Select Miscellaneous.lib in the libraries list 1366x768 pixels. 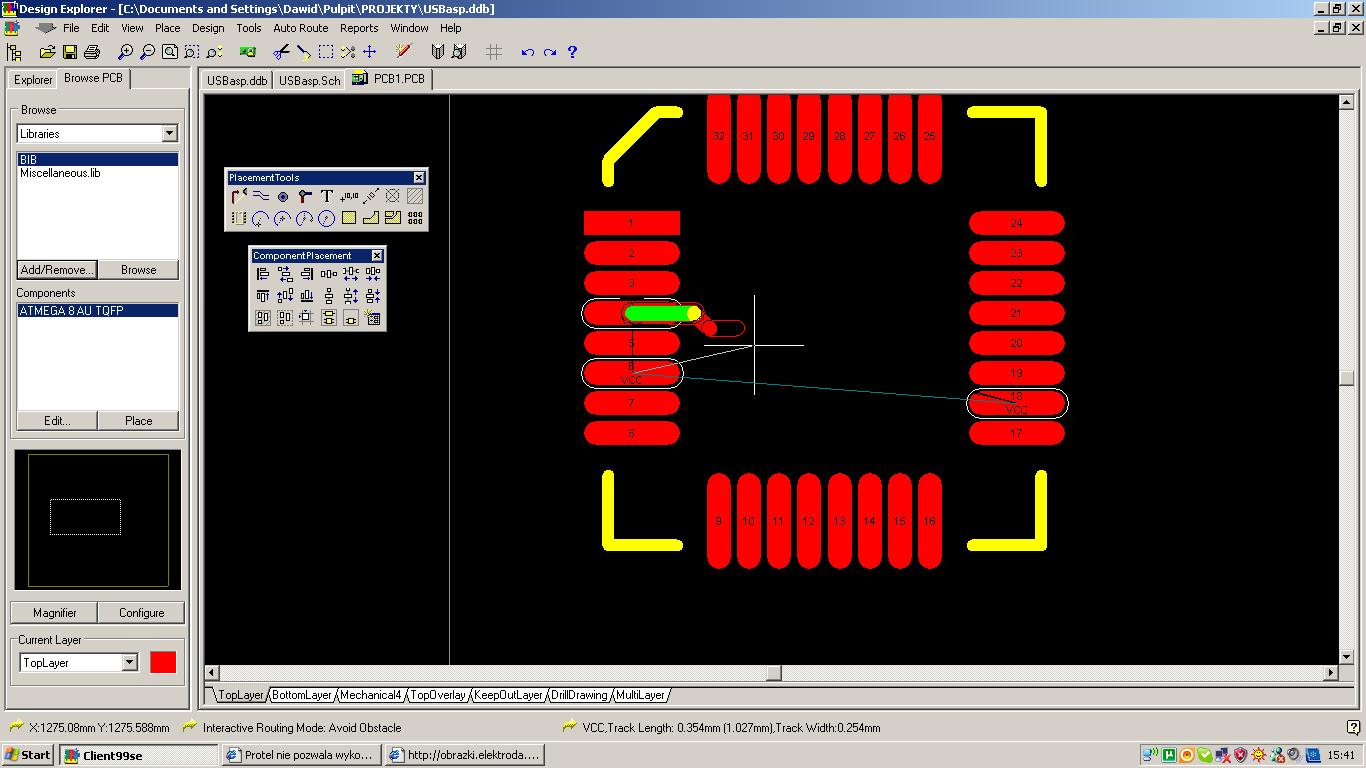60,173
